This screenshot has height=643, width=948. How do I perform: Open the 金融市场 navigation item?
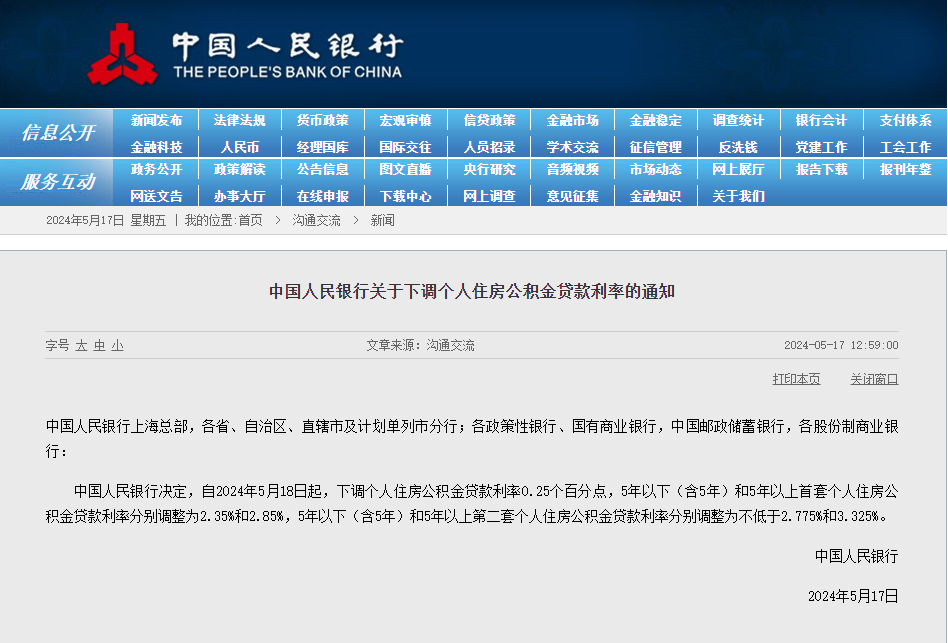tap(571, 120)
